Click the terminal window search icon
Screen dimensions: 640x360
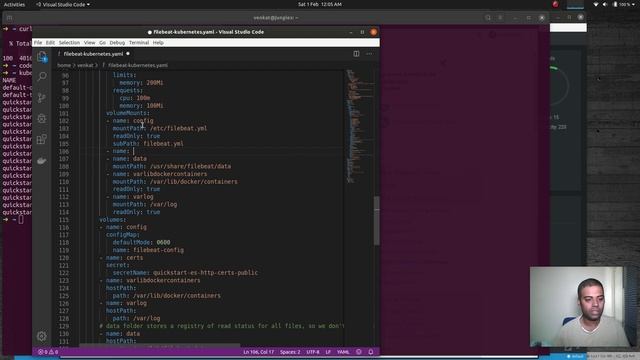pyautogui.click(x=488, y=18)
